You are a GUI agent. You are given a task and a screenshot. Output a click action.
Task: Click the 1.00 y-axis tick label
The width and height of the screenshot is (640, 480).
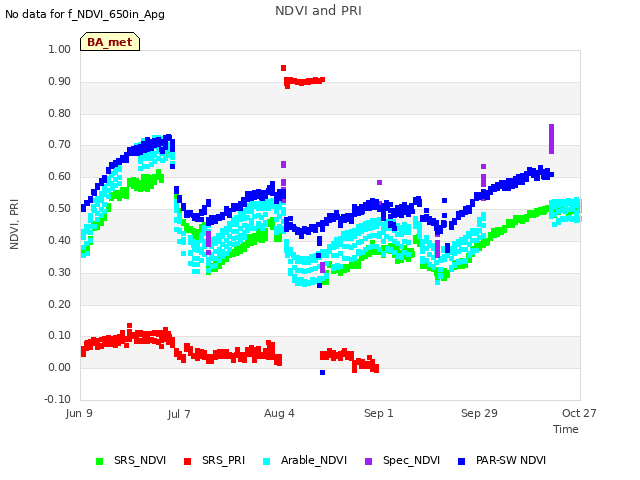[60, 49]
